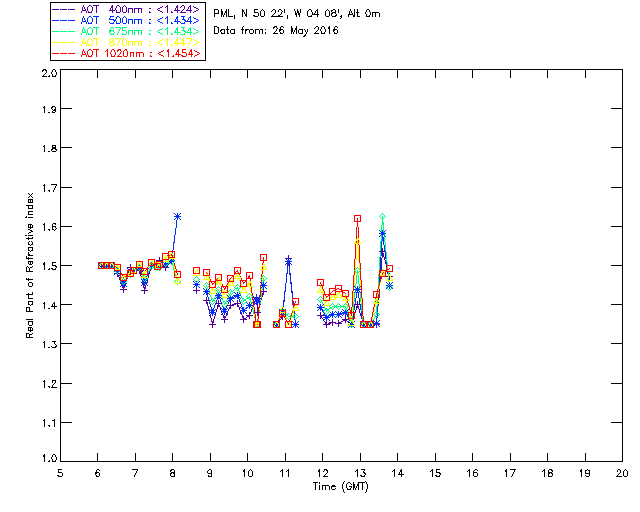Click the AOT 400nm legend entry
This screenshot has height=512, width=640.
click(x=127, y=9)
